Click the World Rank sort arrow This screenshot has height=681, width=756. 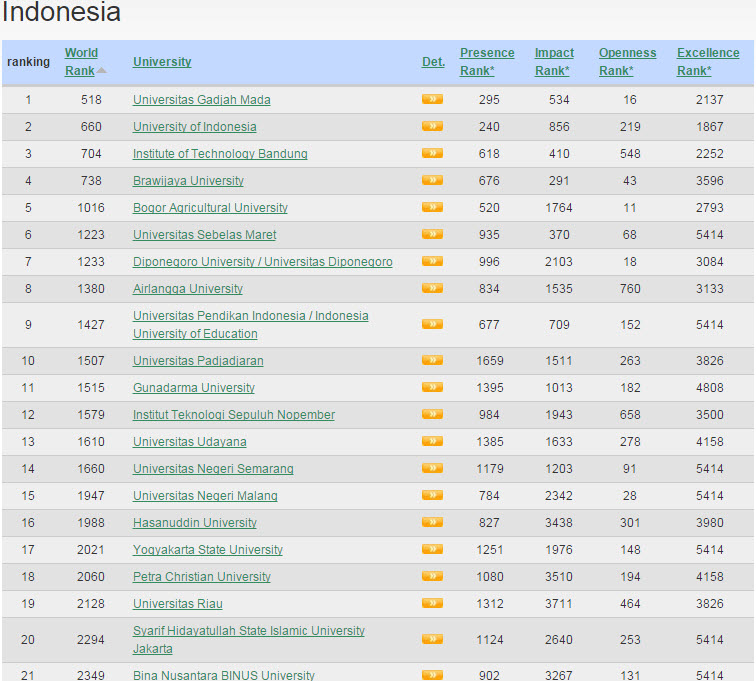click(x=101, y=70)
